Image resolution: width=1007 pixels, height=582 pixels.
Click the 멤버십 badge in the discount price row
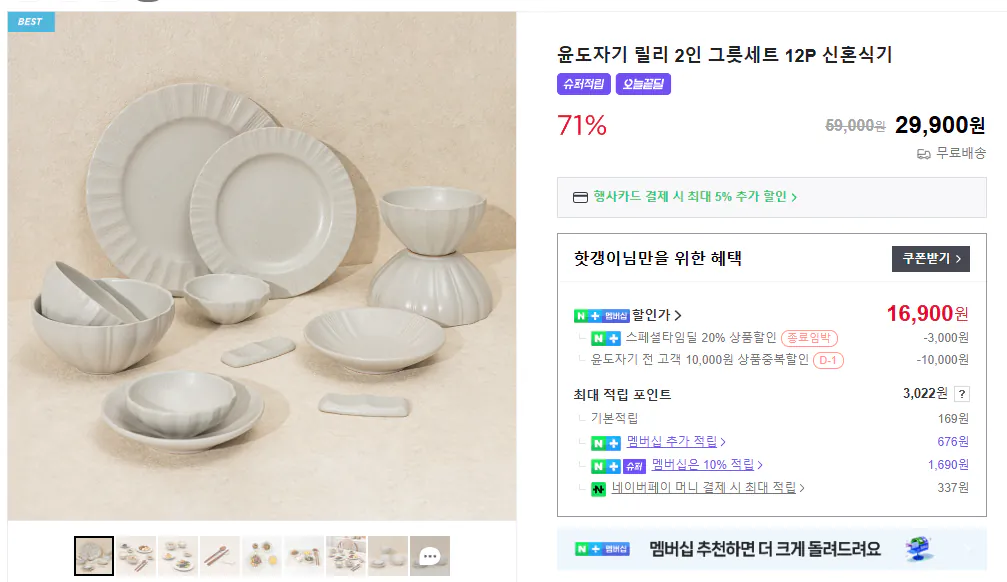click(614, 314)
